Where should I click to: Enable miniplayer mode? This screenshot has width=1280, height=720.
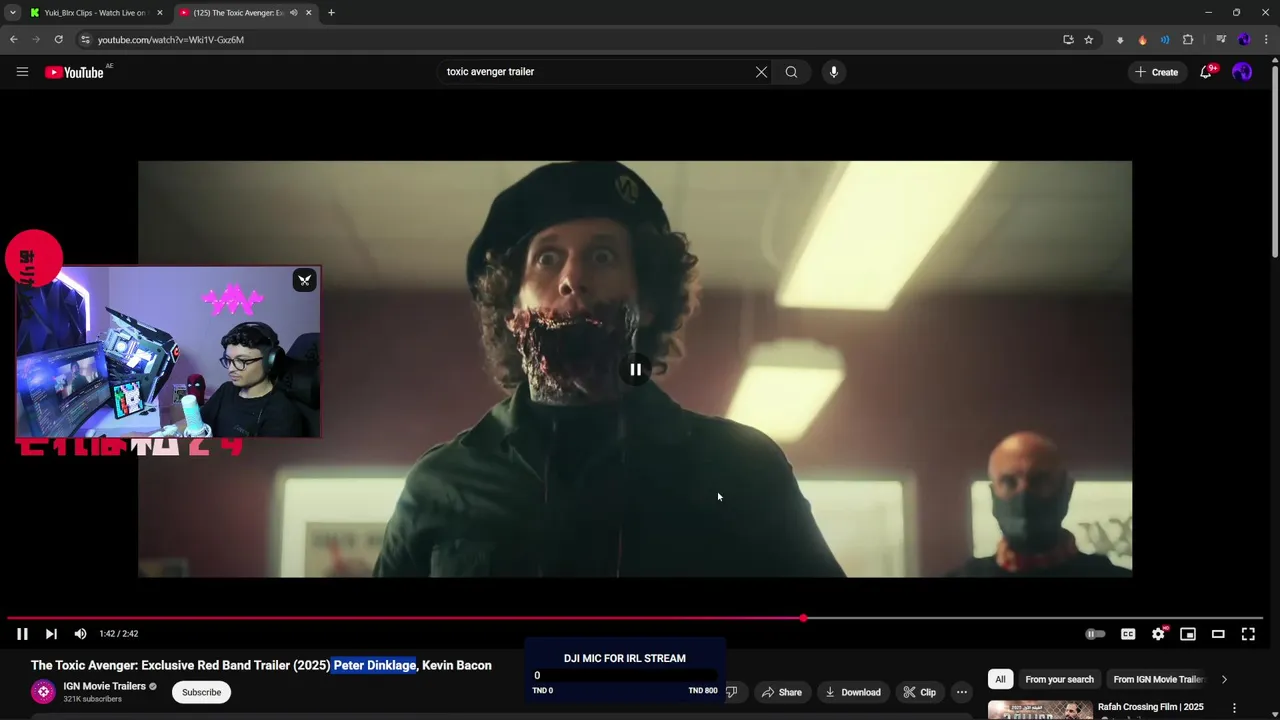[x=1188, y=634]
